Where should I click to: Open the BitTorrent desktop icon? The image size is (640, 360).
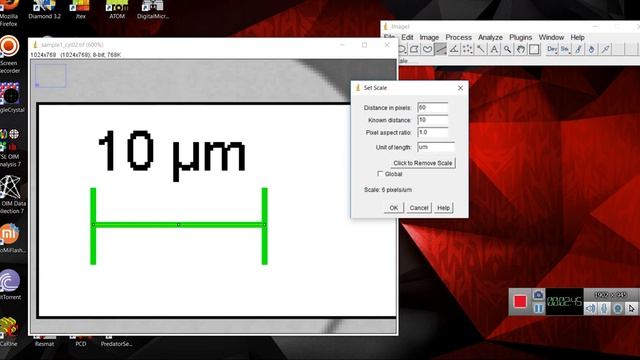point(10,285)
